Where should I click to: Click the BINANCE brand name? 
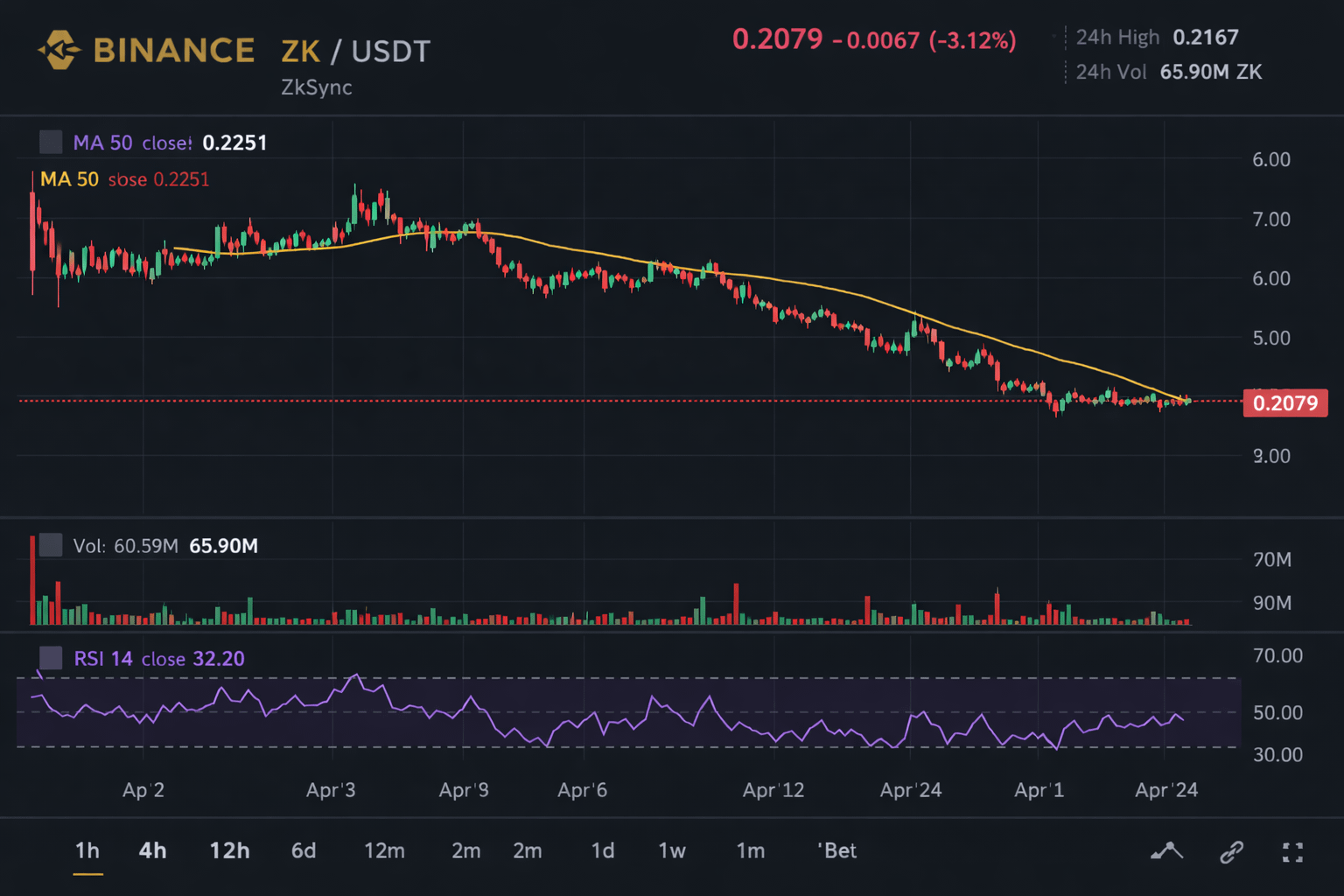coord(174,50)
